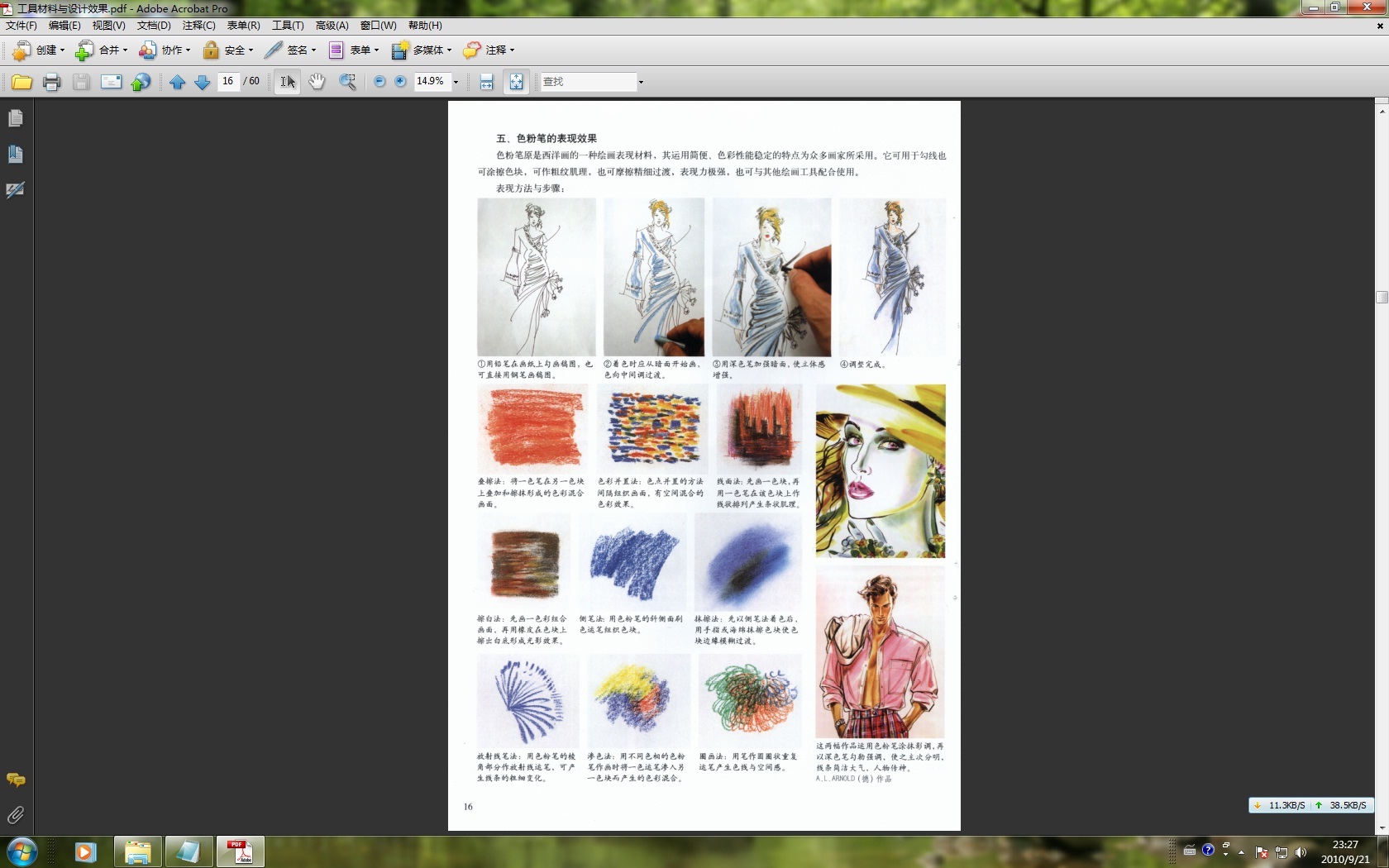1389x868 pixels.
Task: Click the zoom percentage field 14.9%
Action: click(431, 81)
